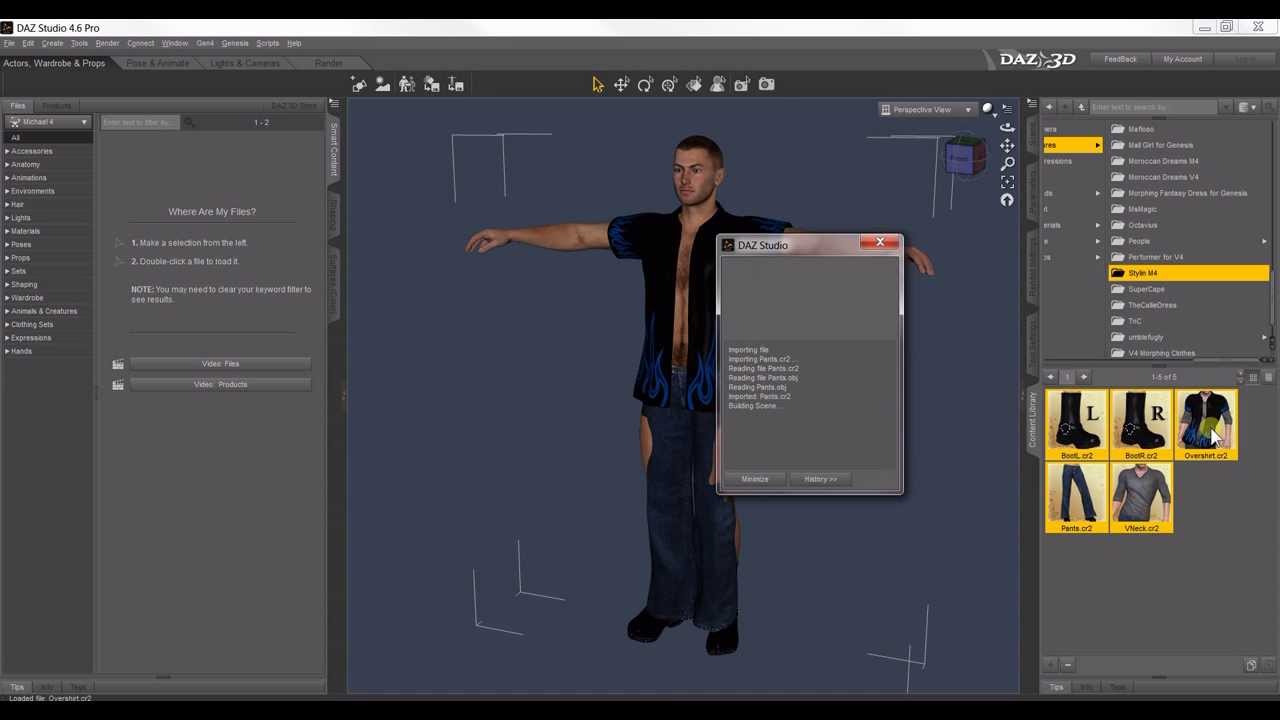Image resolution: width=1280 pixels, height=720 pixels.
Task: Create a new camera toolbar icon
Action: click(x=742, y=85)
